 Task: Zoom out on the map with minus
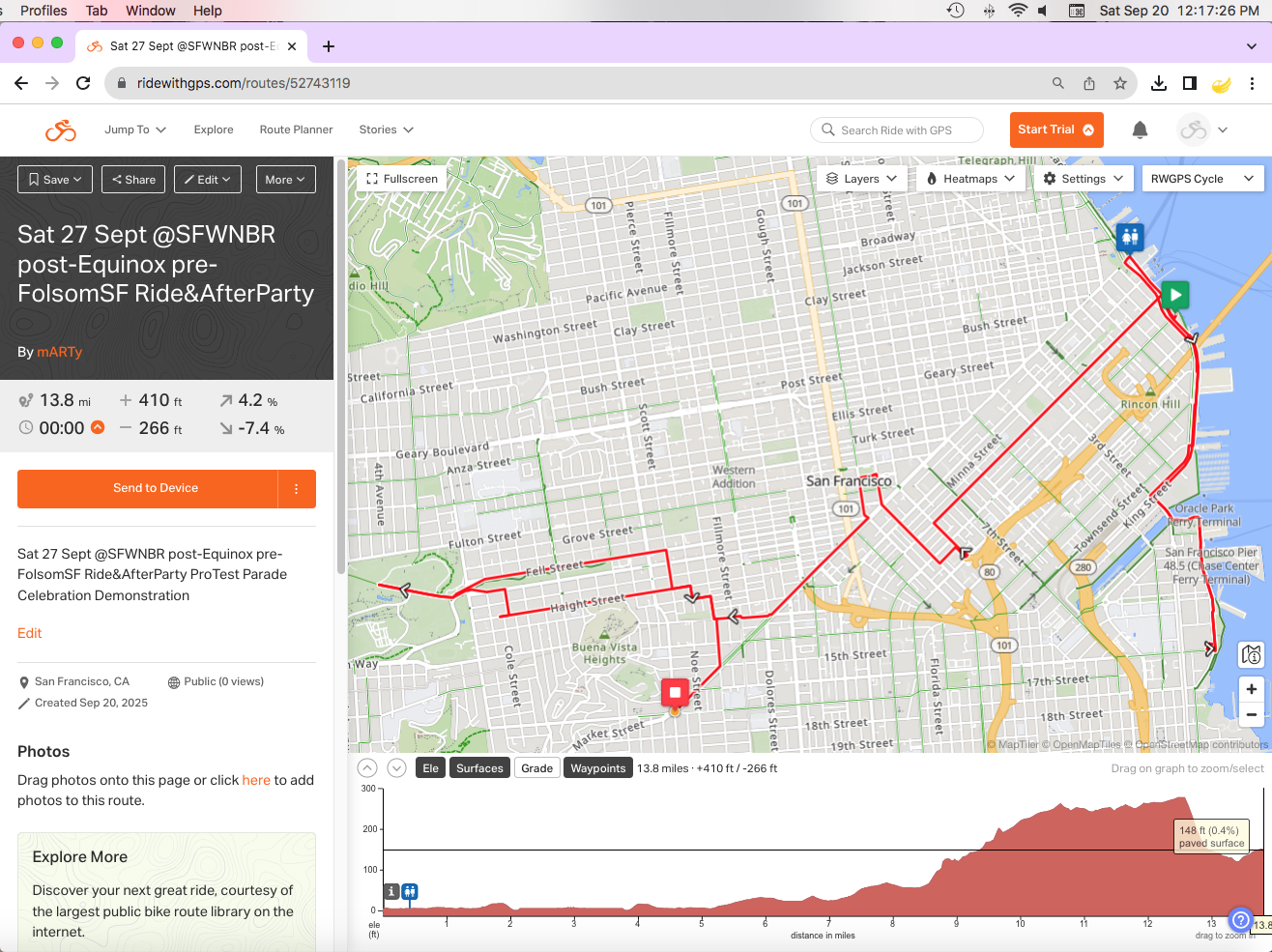1251,715
